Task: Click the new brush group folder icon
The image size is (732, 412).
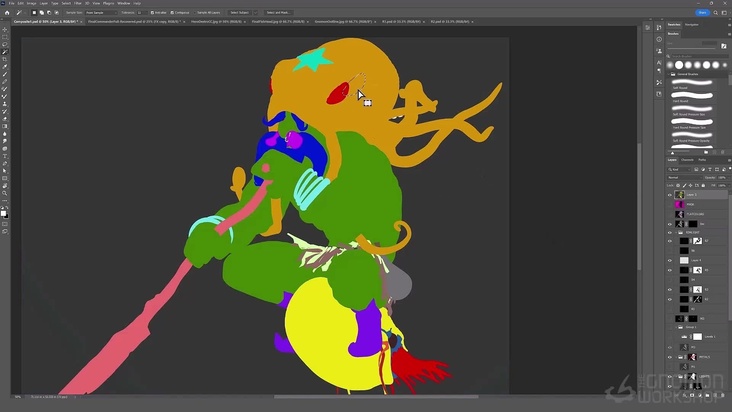Action: 706,152
